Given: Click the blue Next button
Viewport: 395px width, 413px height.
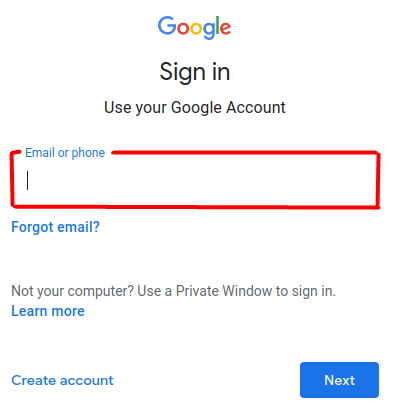Looking at the screenshot, I should (x=339, y=380).
